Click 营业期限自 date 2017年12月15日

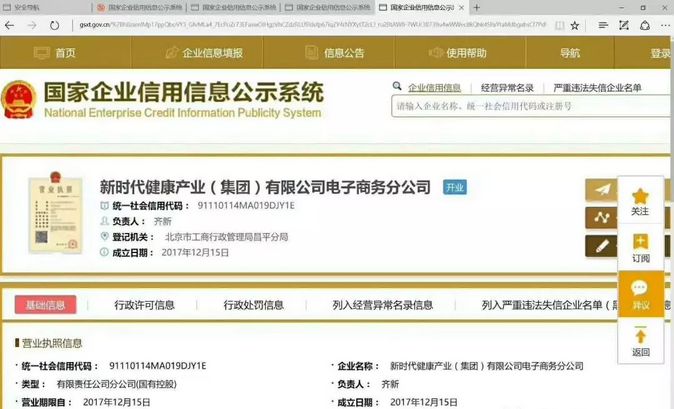[116, 402]
